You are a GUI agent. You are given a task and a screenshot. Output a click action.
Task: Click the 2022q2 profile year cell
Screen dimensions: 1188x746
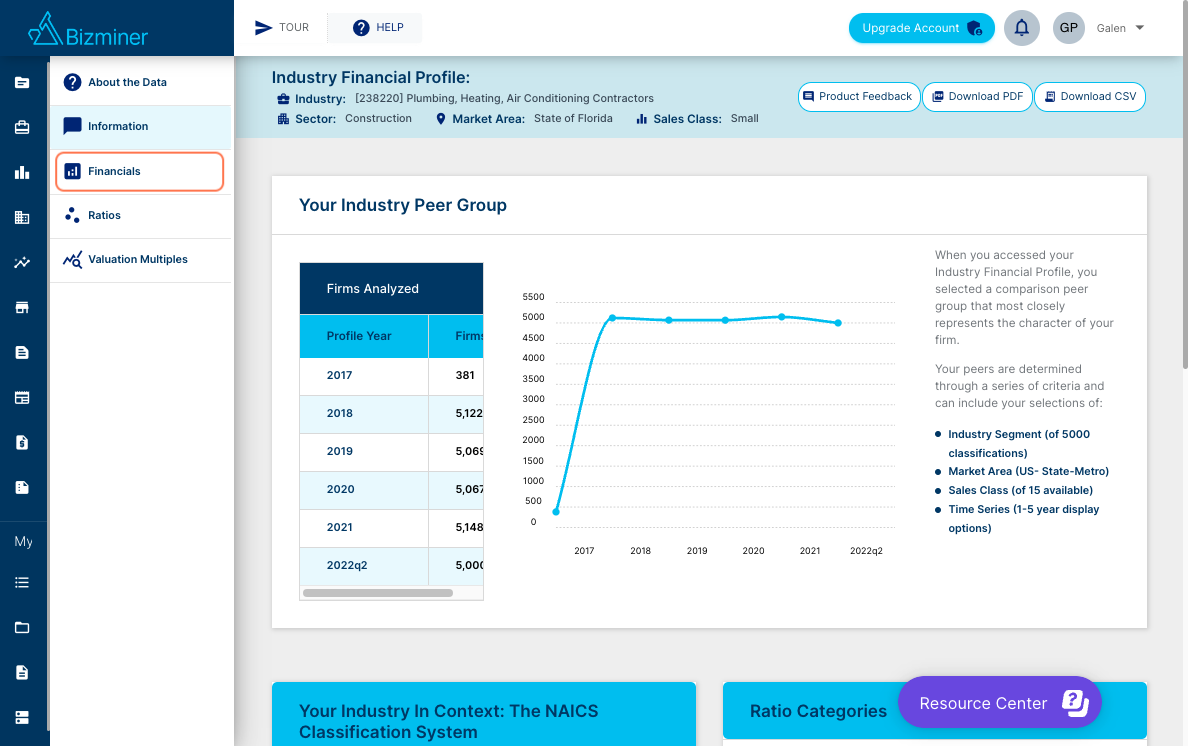pyautogui.click(x=364, y=566)
